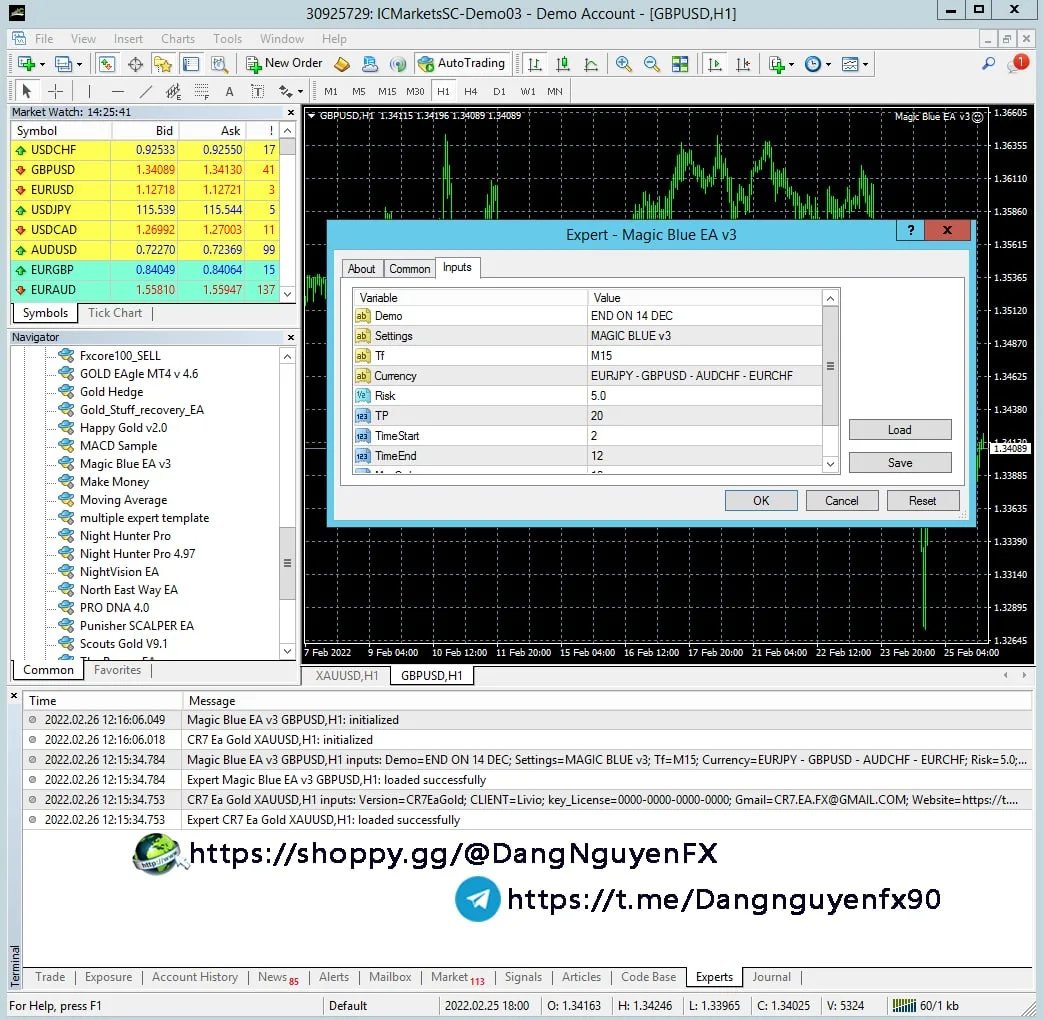Switch to M5 timeframe
Viewport: 1043px width, 1019px height.
359,91
